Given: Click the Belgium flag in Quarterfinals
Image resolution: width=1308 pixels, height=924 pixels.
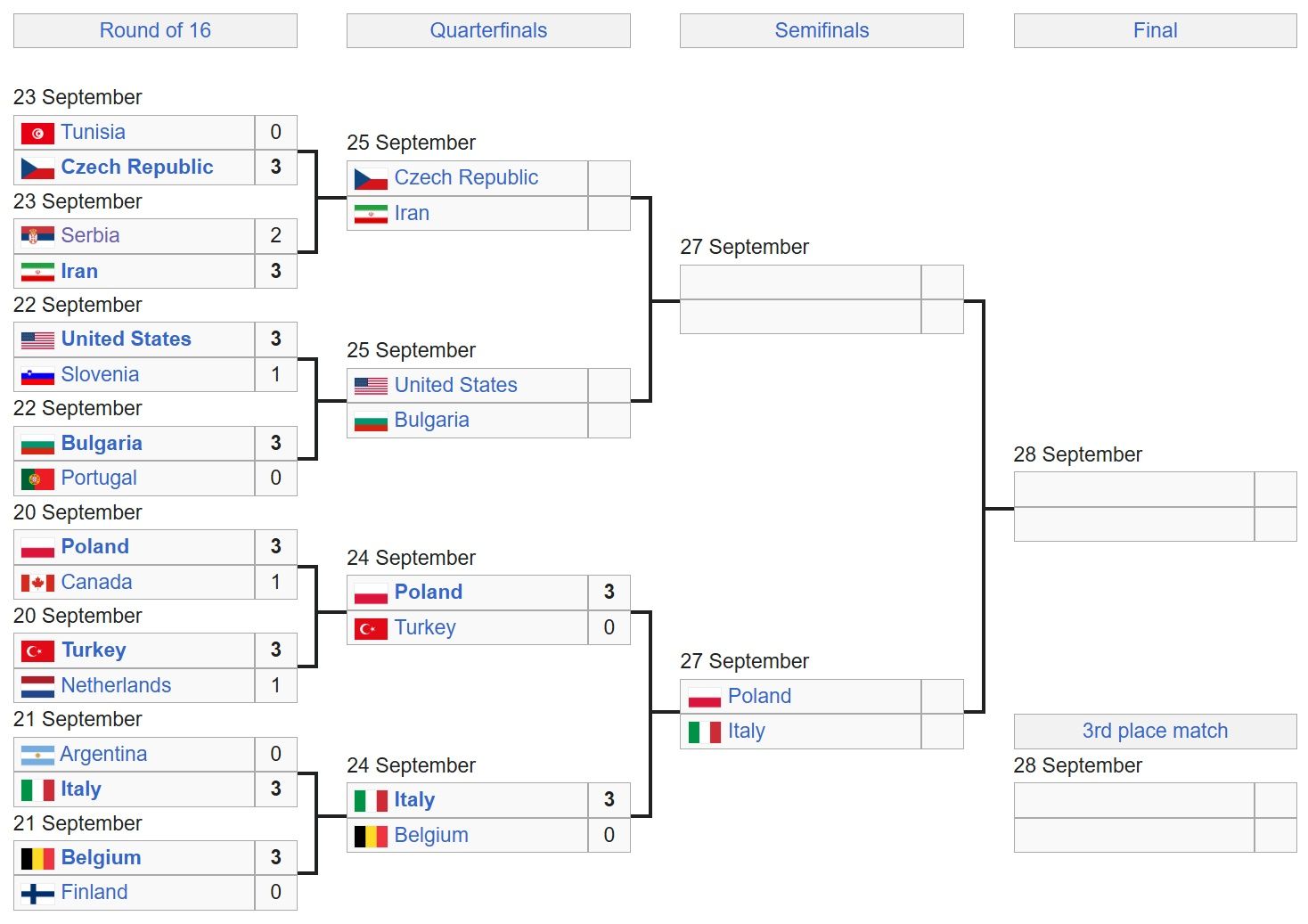Looking at the screenshot, I should coord(371,837).
